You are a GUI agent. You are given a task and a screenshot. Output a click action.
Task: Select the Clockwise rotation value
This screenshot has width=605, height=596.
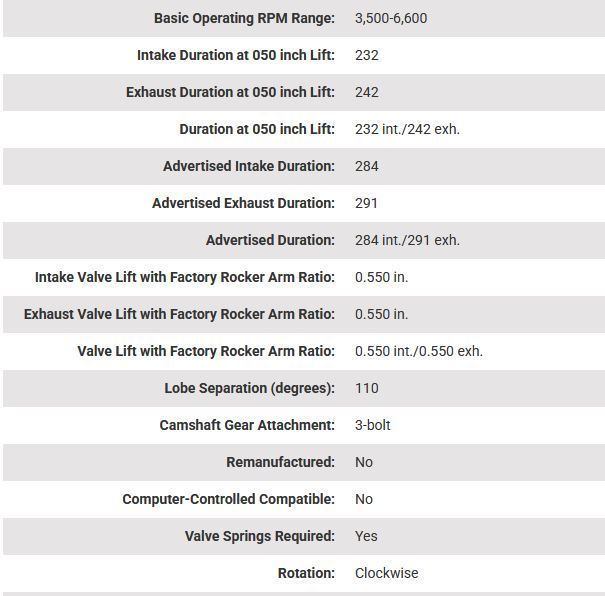(x=387, y=573)
